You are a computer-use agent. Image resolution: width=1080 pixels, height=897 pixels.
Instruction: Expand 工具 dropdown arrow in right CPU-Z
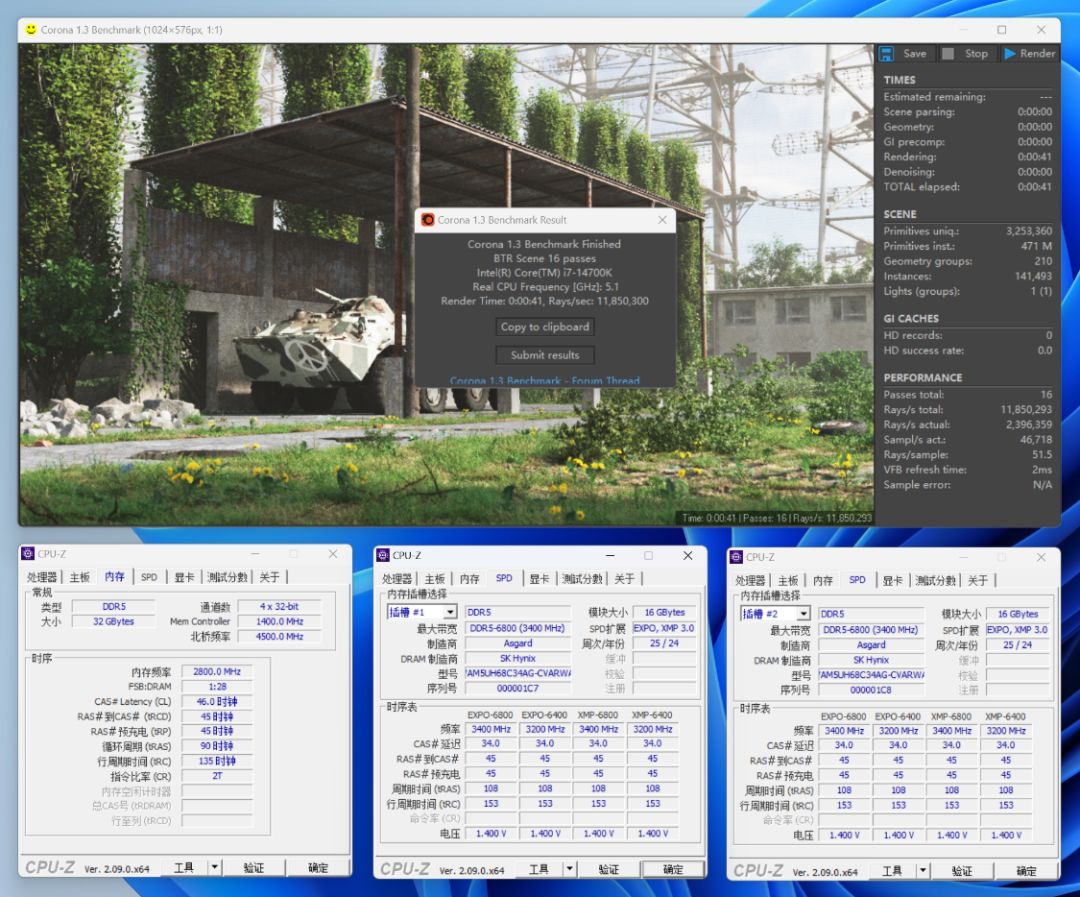(923, 871)
